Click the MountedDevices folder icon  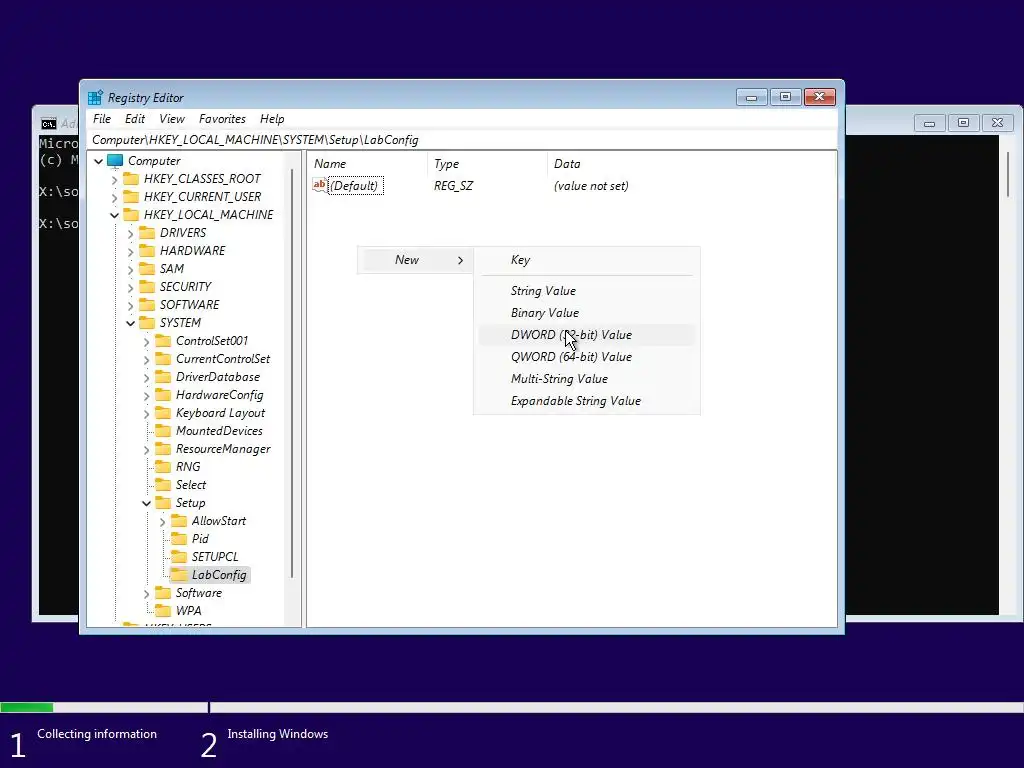click(x=163, y=430)
